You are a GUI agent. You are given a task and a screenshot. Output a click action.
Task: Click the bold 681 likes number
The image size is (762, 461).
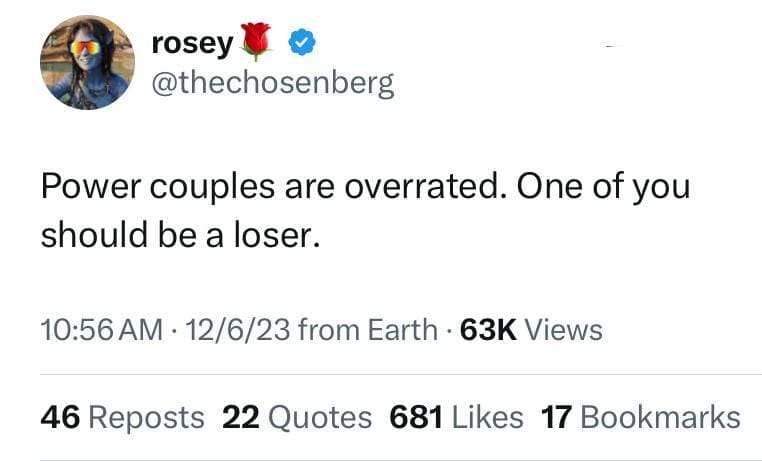pos(416,417)
